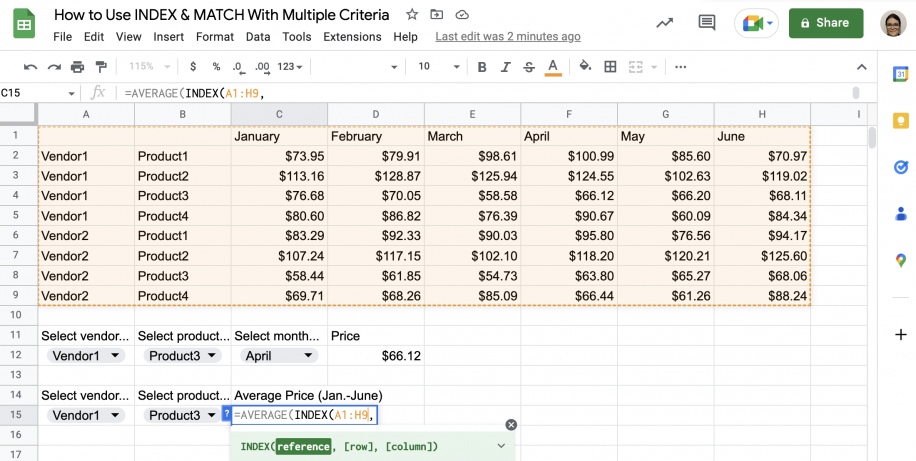The height and width of the screenshot is (461, 916).
Task: Redo the last action
Action: (x=54, y=67)
